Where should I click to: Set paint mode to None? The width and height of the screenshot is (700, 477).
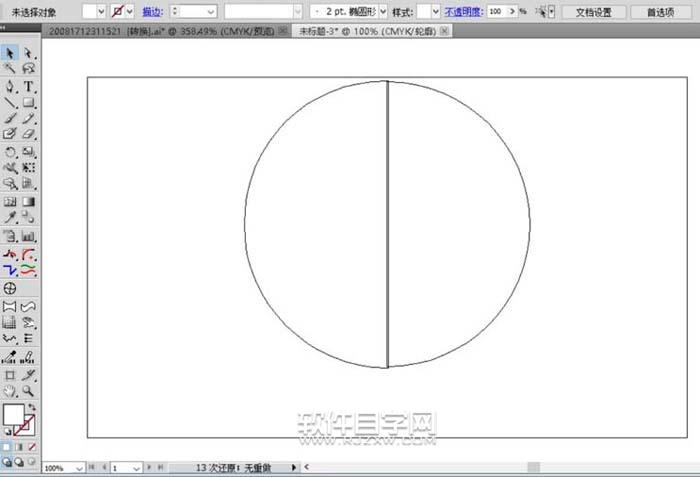pos(32,447)
